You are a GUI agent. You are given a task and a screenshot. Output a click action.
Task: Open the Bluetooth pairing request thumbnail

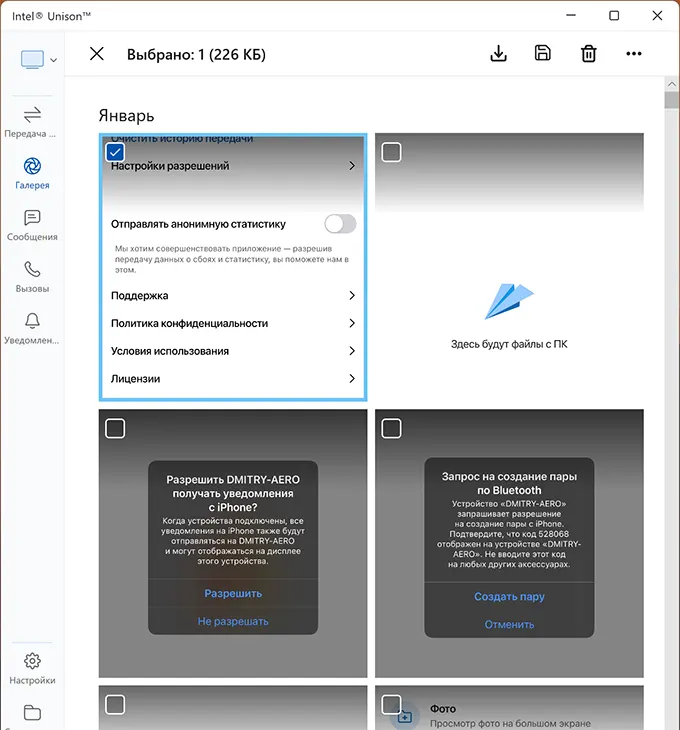pos(509,543)
